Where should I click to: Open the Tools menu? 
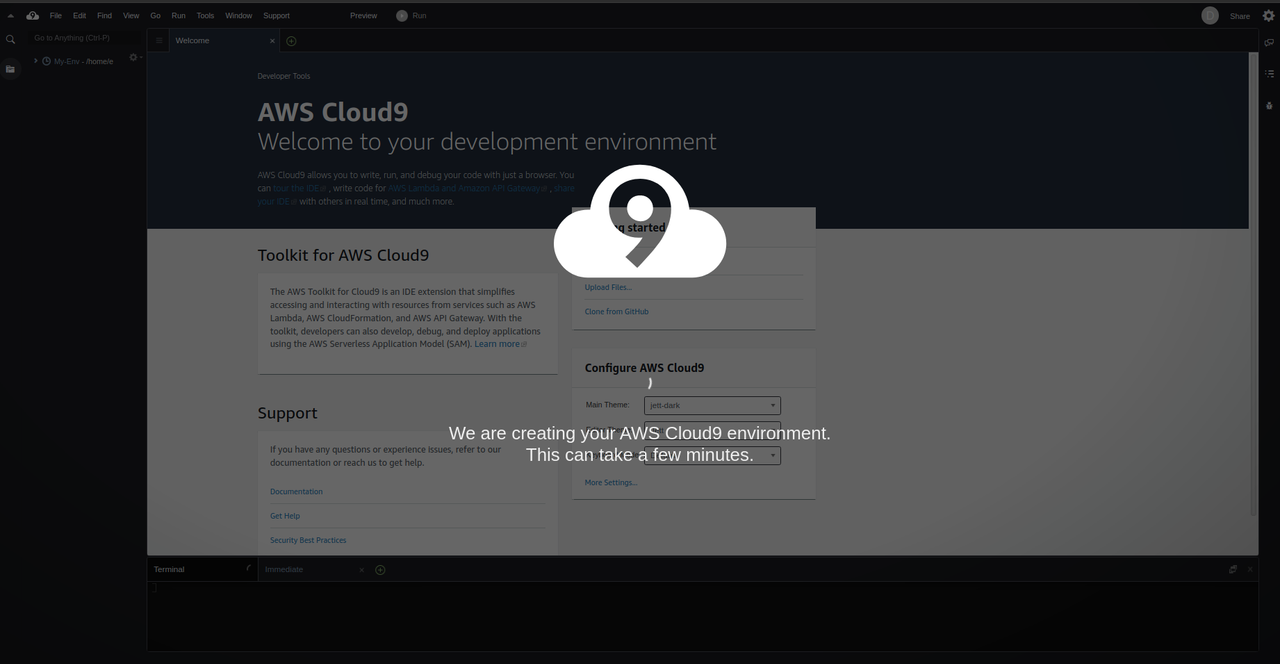coord(205,16)
